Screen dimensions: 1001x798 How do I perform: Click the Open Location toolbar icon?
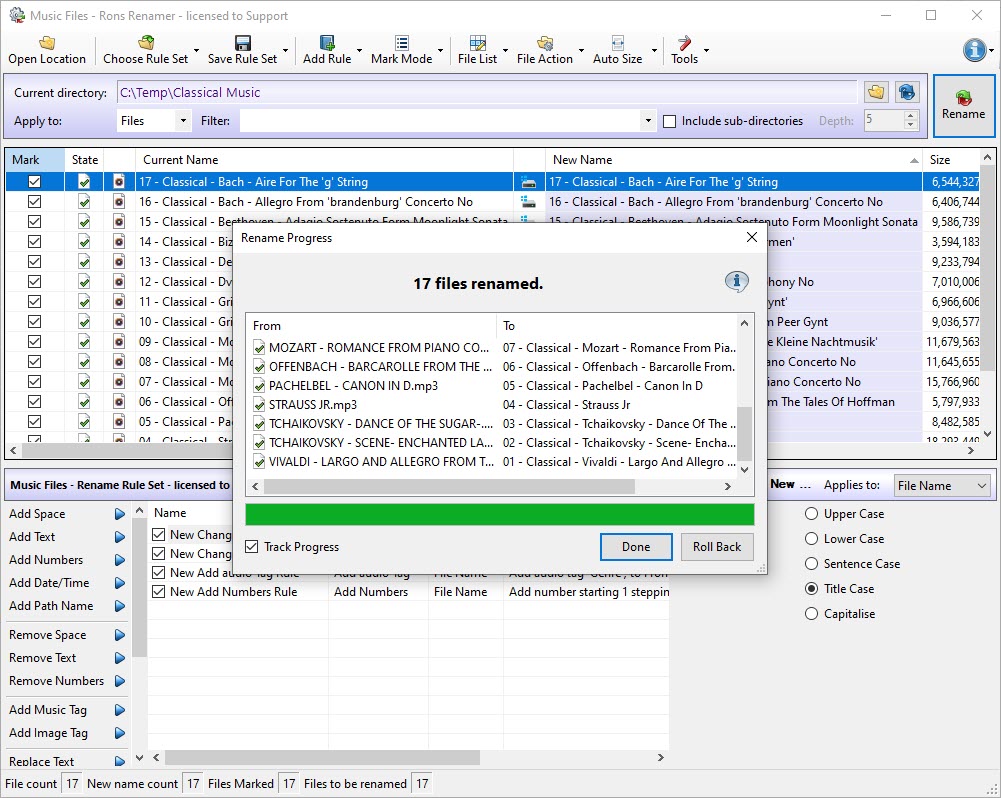[47, 43]
